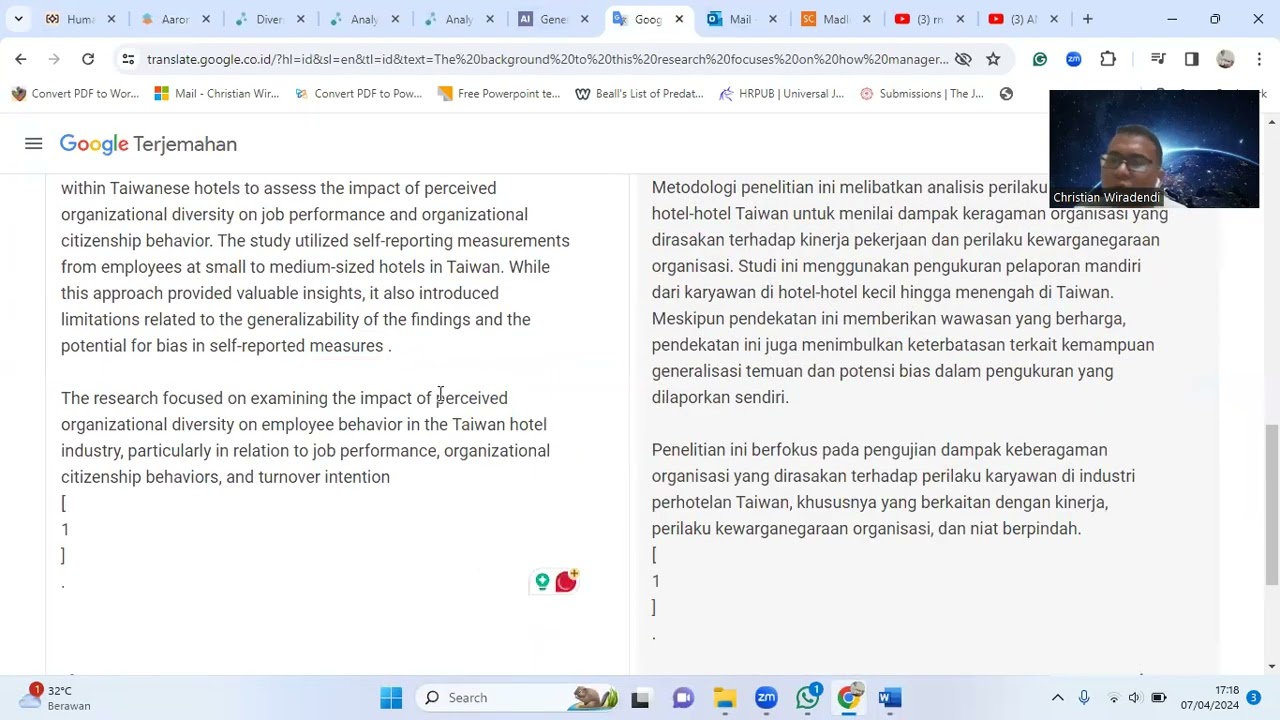View site information icon in address bar

[x=128, y=59]
